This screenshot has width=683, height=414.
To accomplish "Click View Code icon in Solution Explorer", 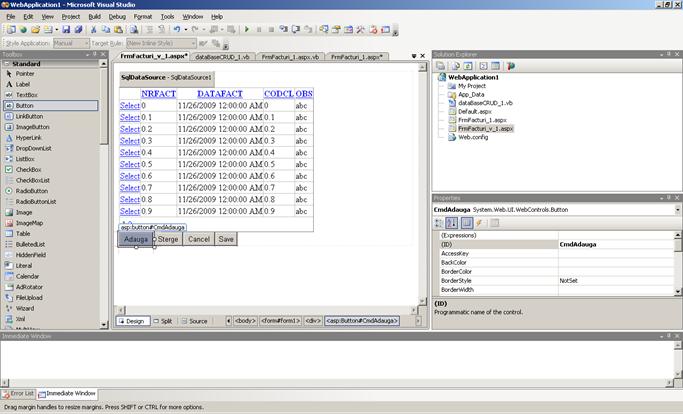I will click(483, 66).
